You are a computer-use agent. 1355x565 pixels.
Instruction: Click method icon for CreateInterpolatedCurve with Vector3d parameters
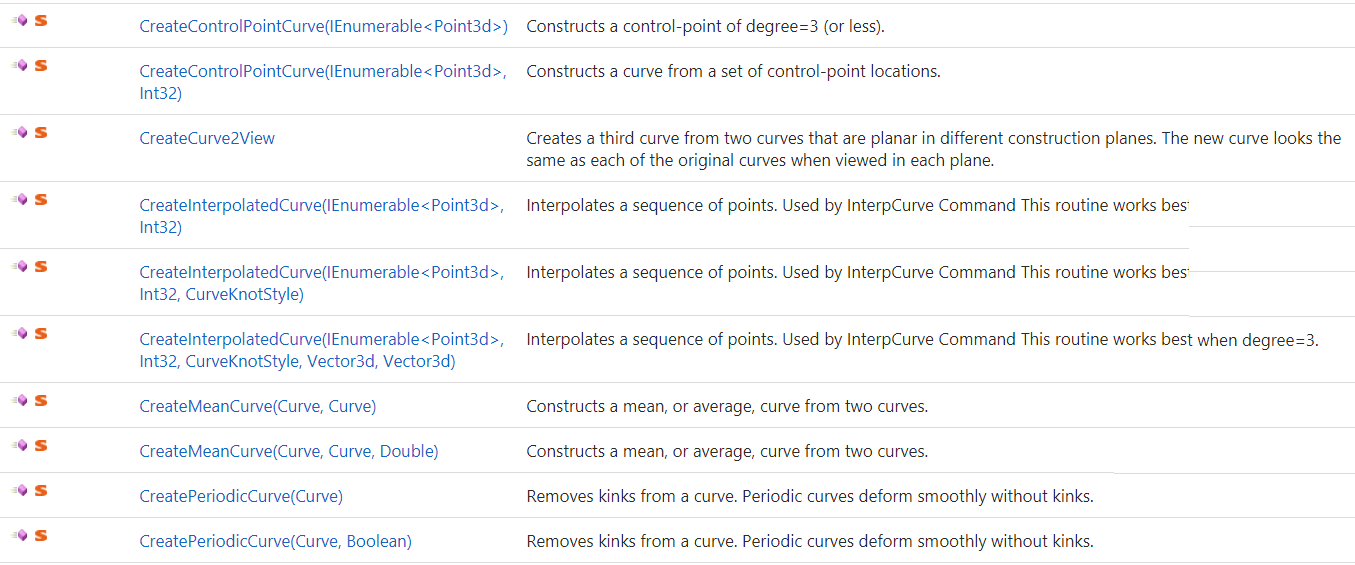(19, 333)
